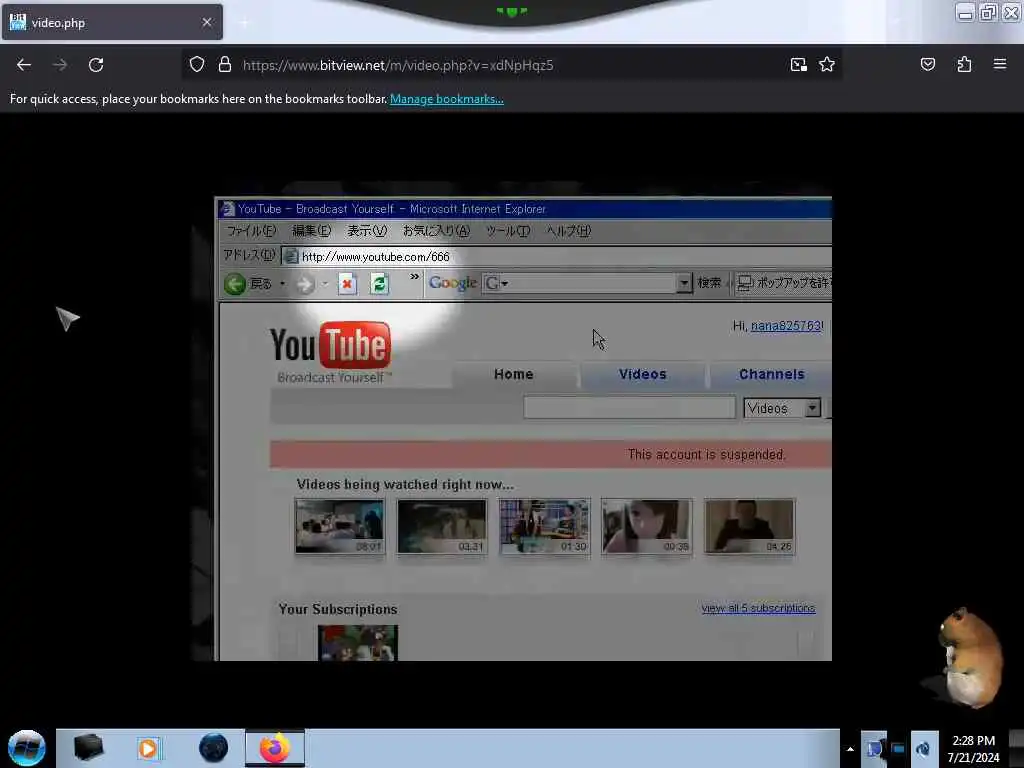Image resolution: width=1024 pixels, height=768 pixels.
Task: Click the ポップアップ popup blocker button in video
Action: tap(784, 283)
